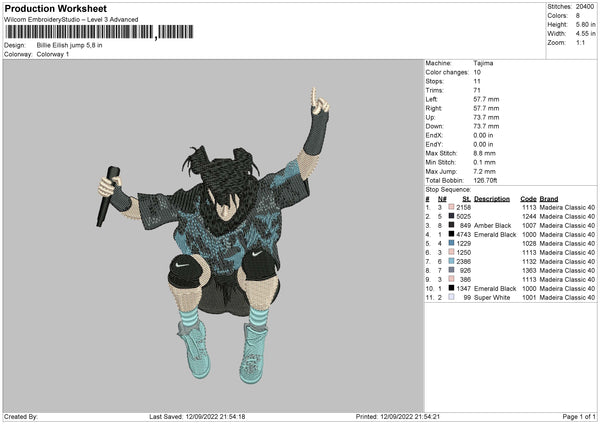The image size is (600, 424).
Task: Click the 'Stop Sequence:' heading
Action: 448,190
